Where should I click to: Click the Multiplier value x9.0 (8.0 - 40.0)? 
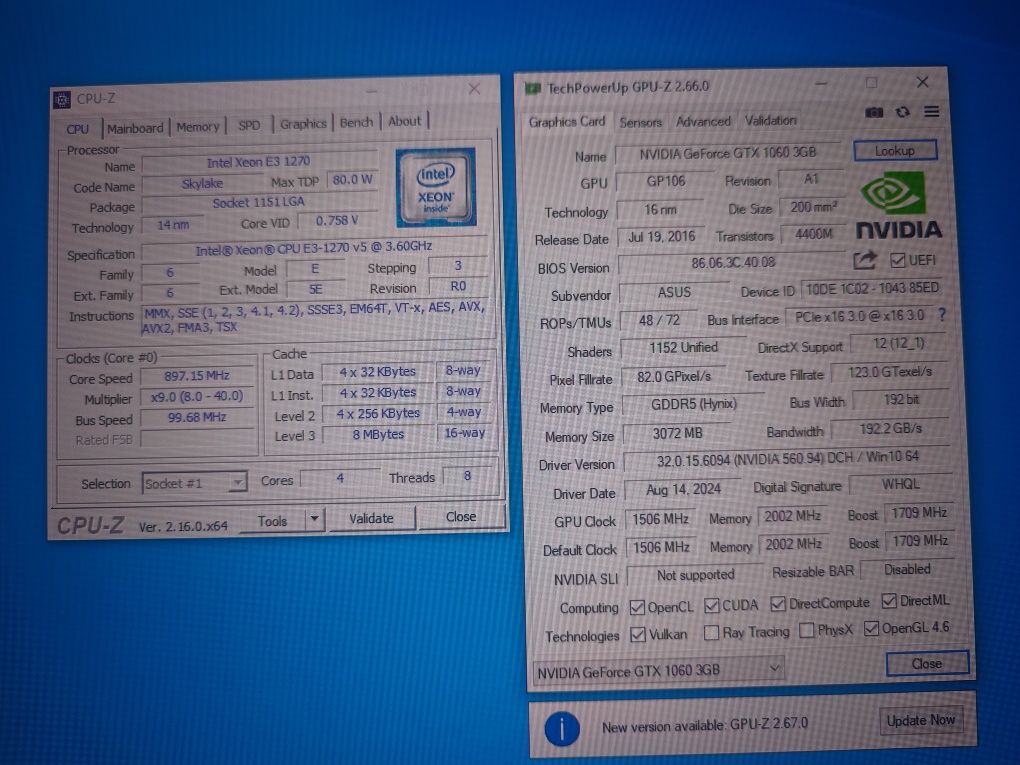point(196,396)
